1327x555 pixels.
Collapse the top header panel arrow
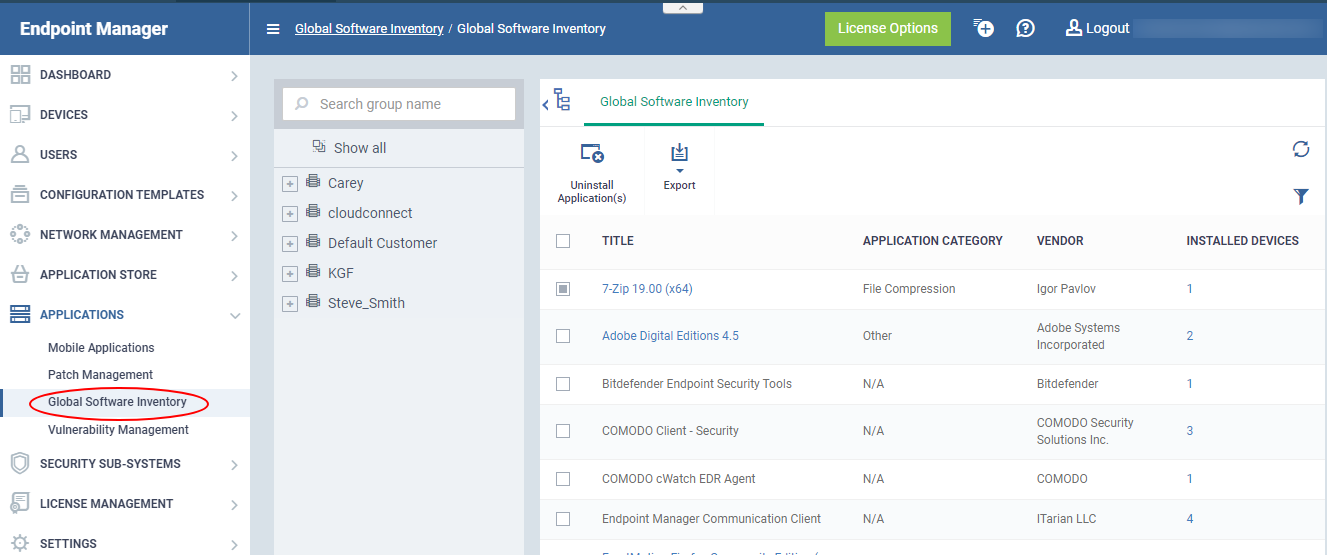(683, 7)
